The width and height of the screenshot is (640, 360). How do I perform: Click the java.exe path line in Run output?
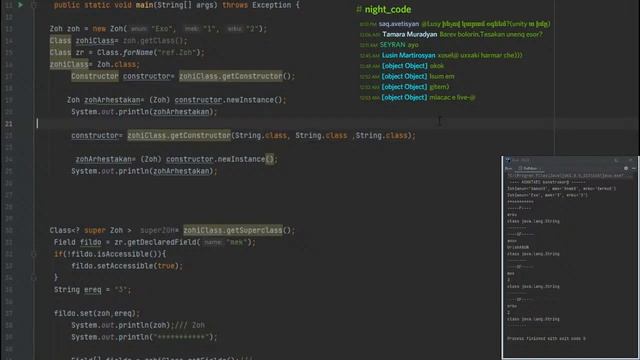[565, 176]
